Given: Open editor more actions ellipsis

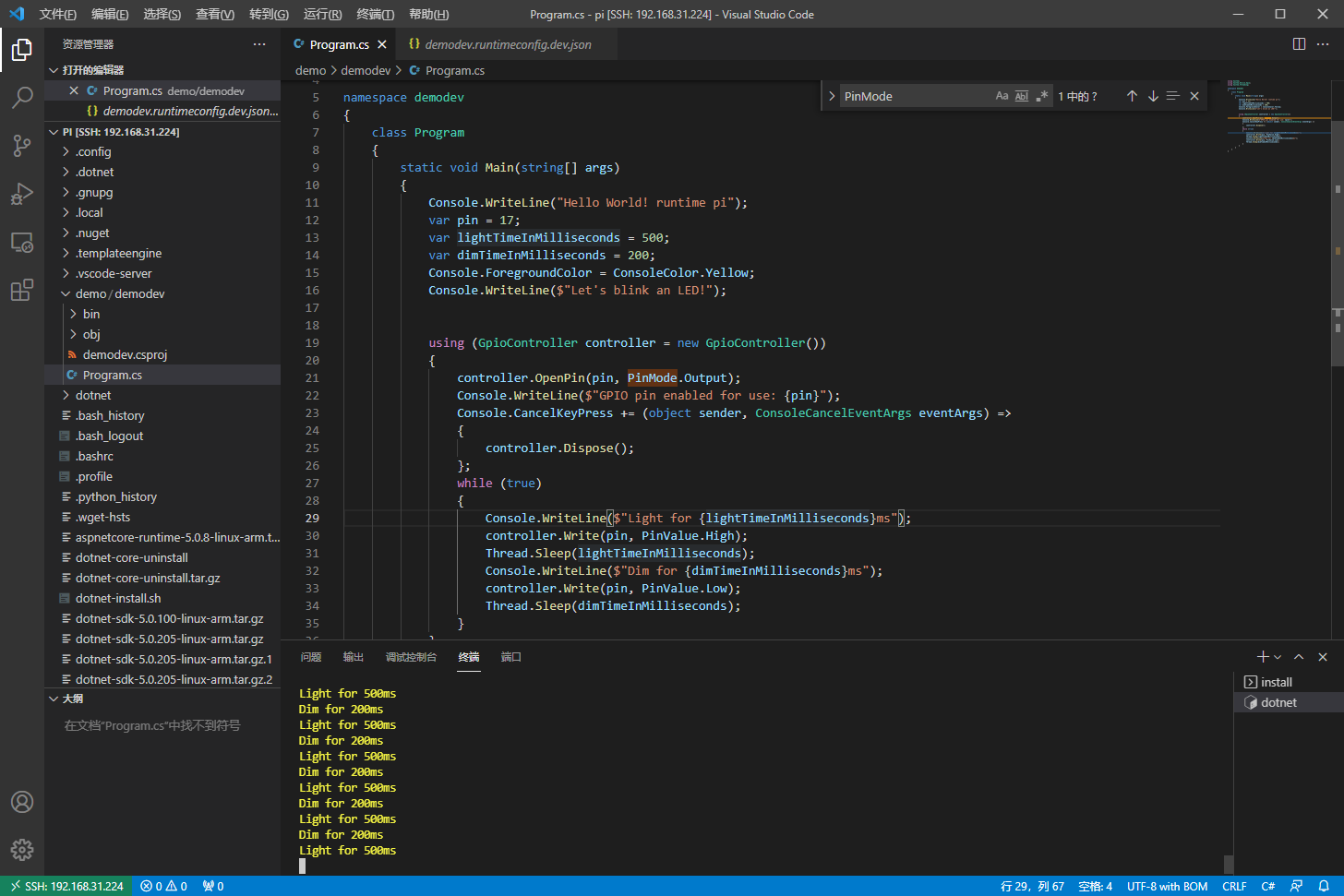Looking at the screenshot, I should pyautogui.click(x=1323, y=43).
